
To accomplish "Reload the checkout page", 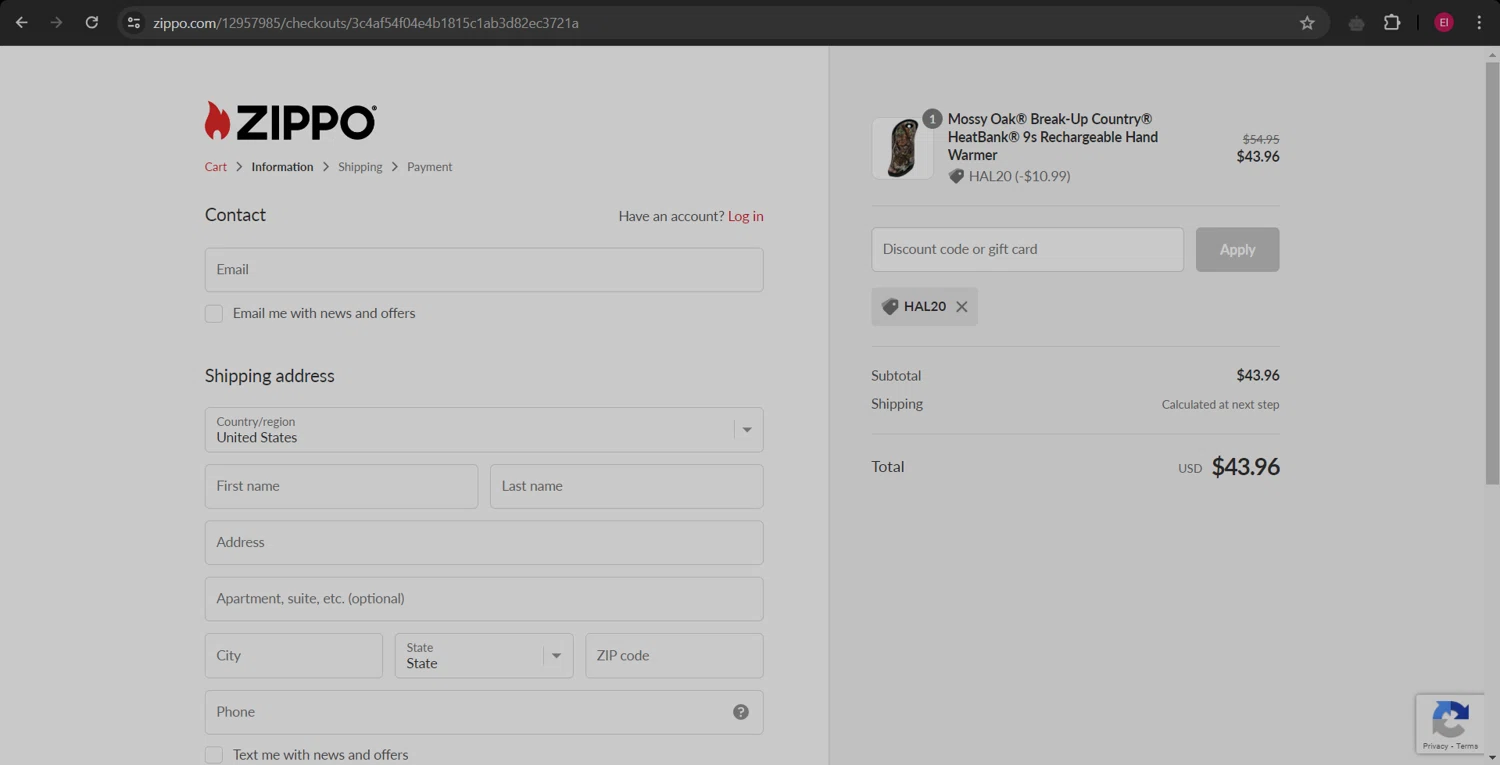I will [x=91, y=22].
